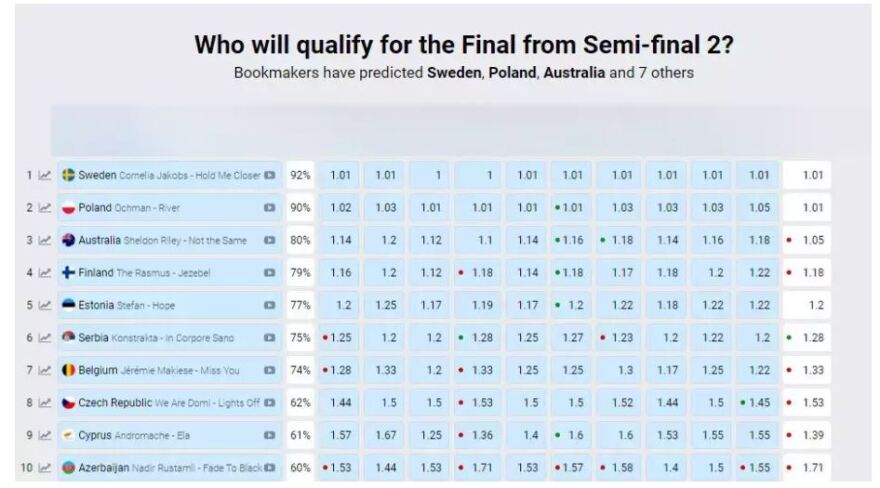Click Czech Republic's 62% chance cell
Viewport: 880px width, 488px height.
pos(300,403)
